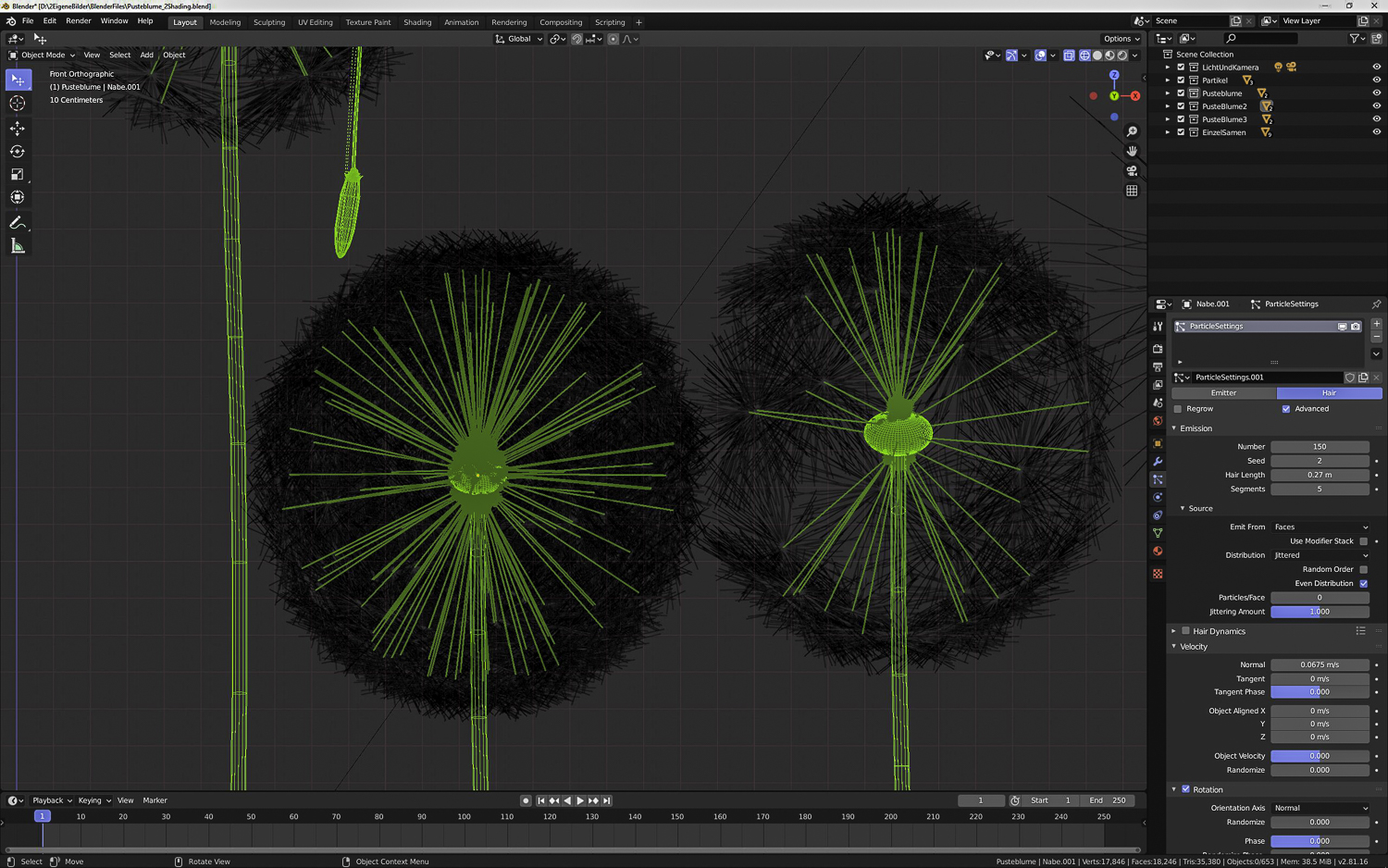Toggle camera view in viewport
Viewport: 1388px width, 868px height.
pyautogui.click(x=1132, y=171)
